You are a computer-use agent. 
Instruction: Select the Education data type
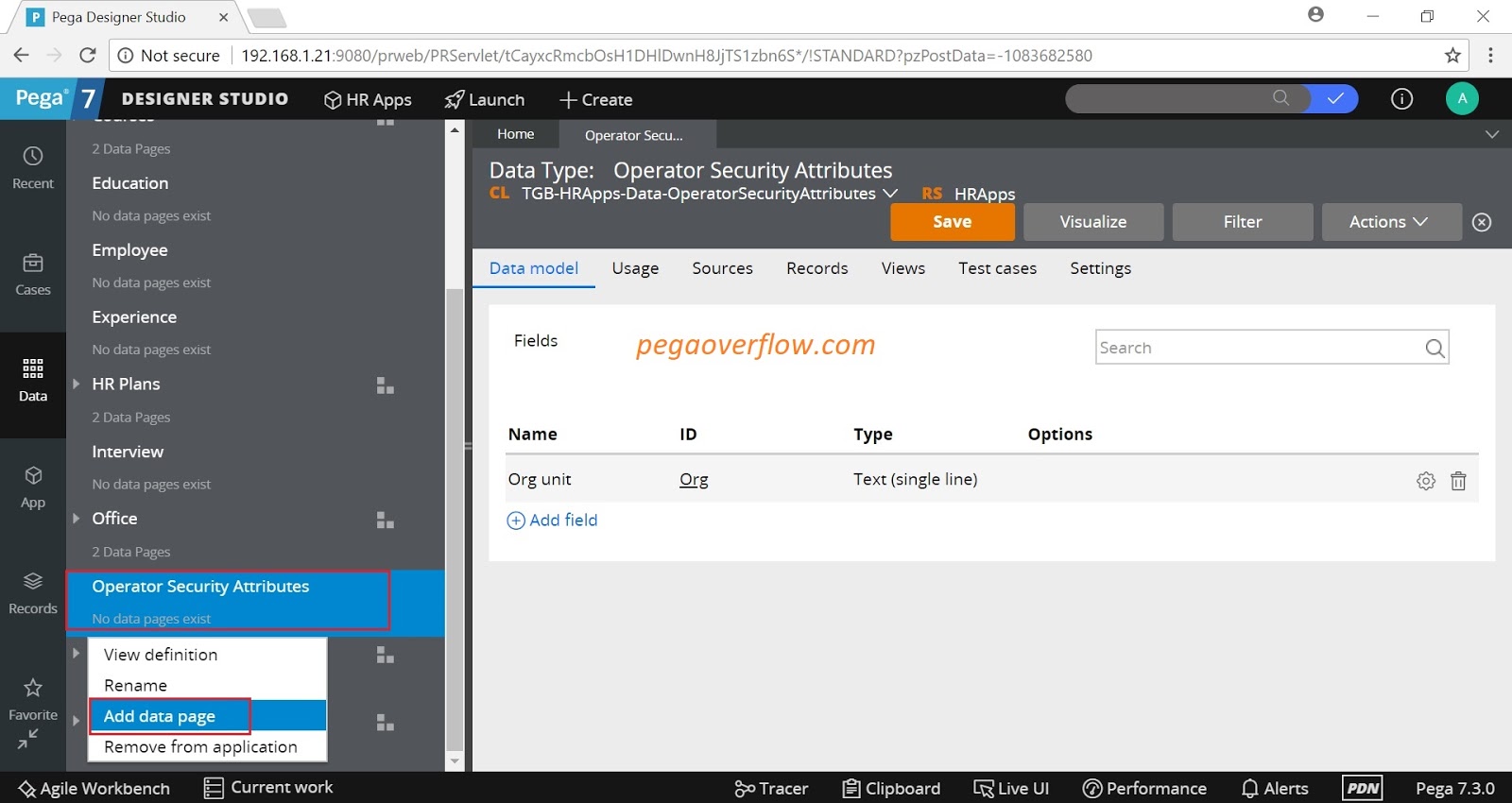pos(130,183)
